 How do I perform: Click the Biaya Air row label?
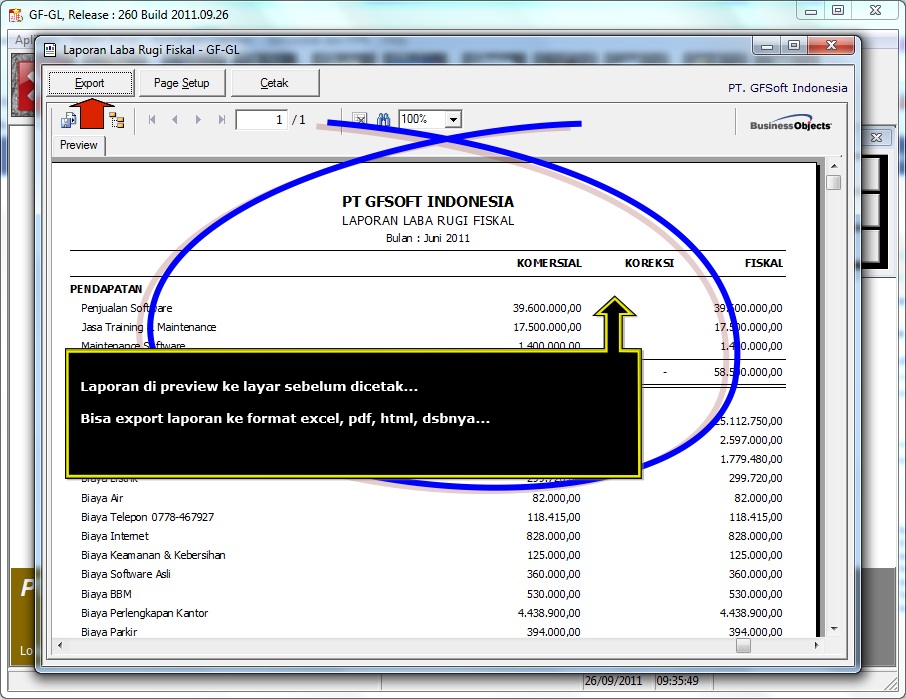tap(102, 498)
